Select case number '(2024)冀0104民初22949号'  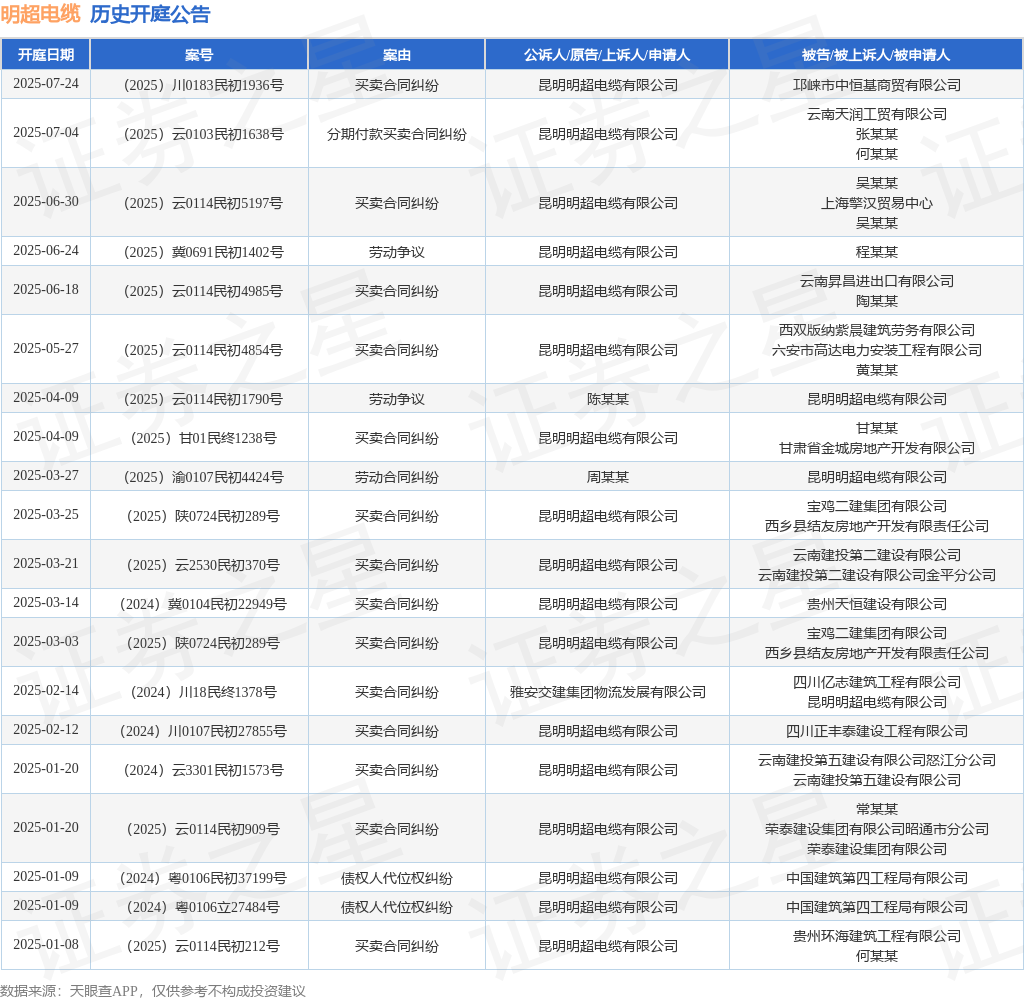pyautogui.click(x=203, y=604)
